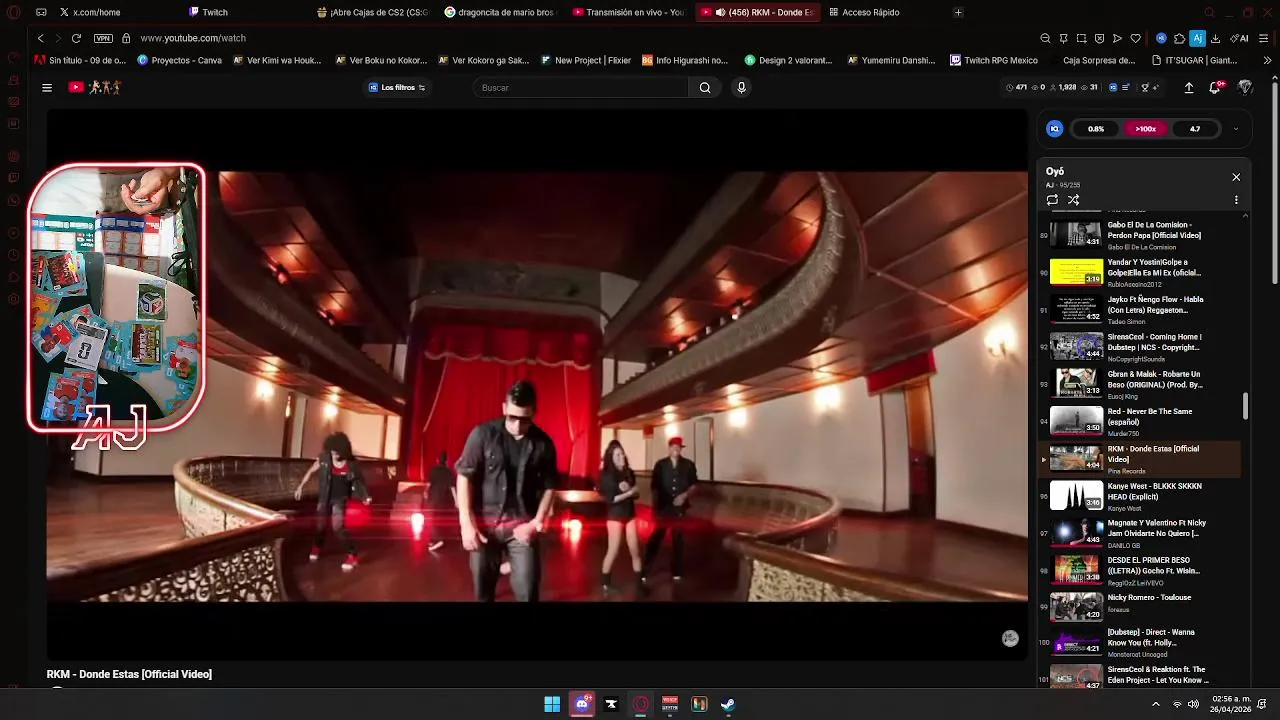The image size is (1280, 720).
Task: Switch to dragoncita de mario bros tab
Action: pos(501,12)
